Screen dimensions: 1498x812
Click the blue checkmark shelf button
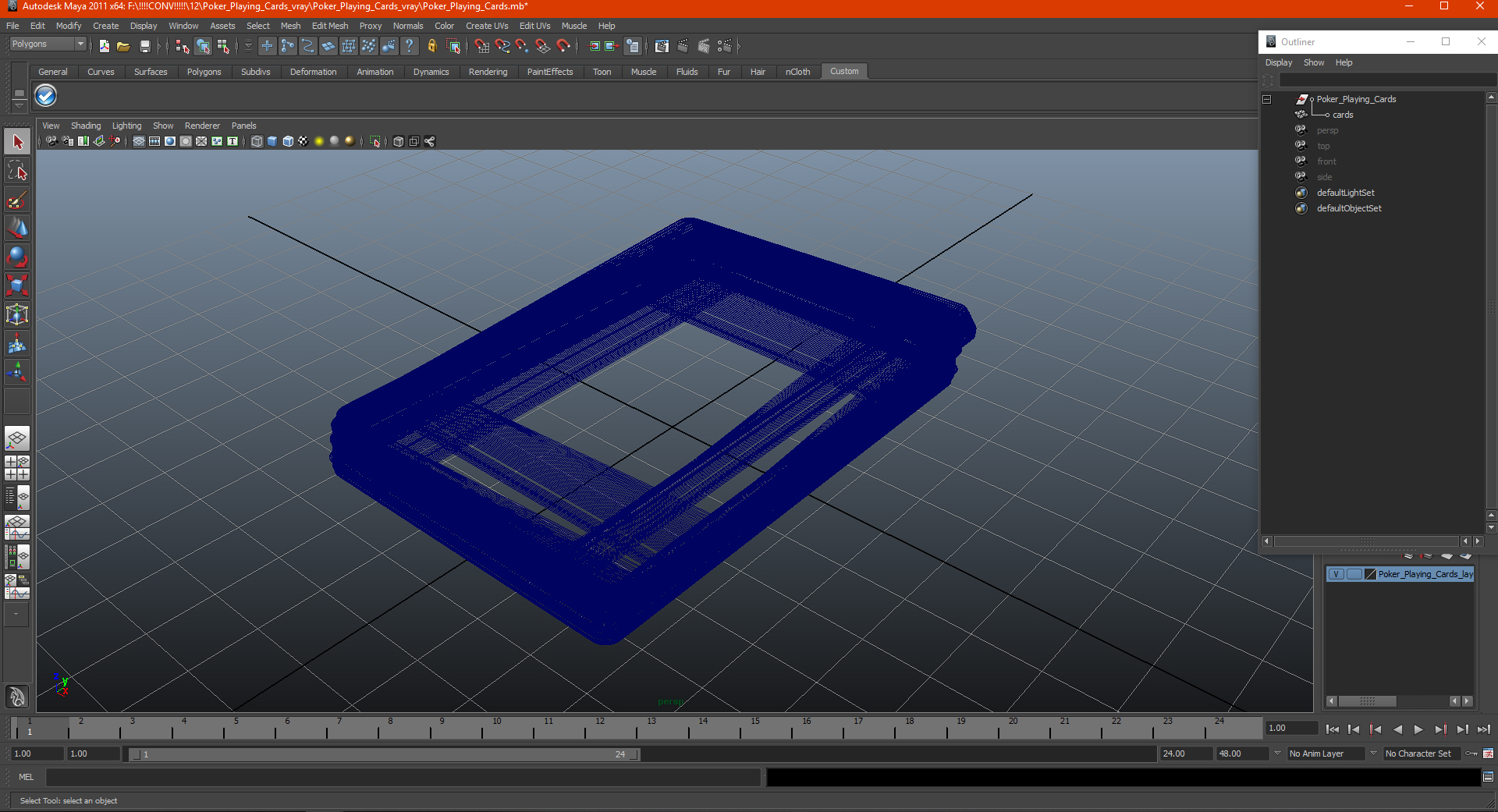tap(46, 96)
